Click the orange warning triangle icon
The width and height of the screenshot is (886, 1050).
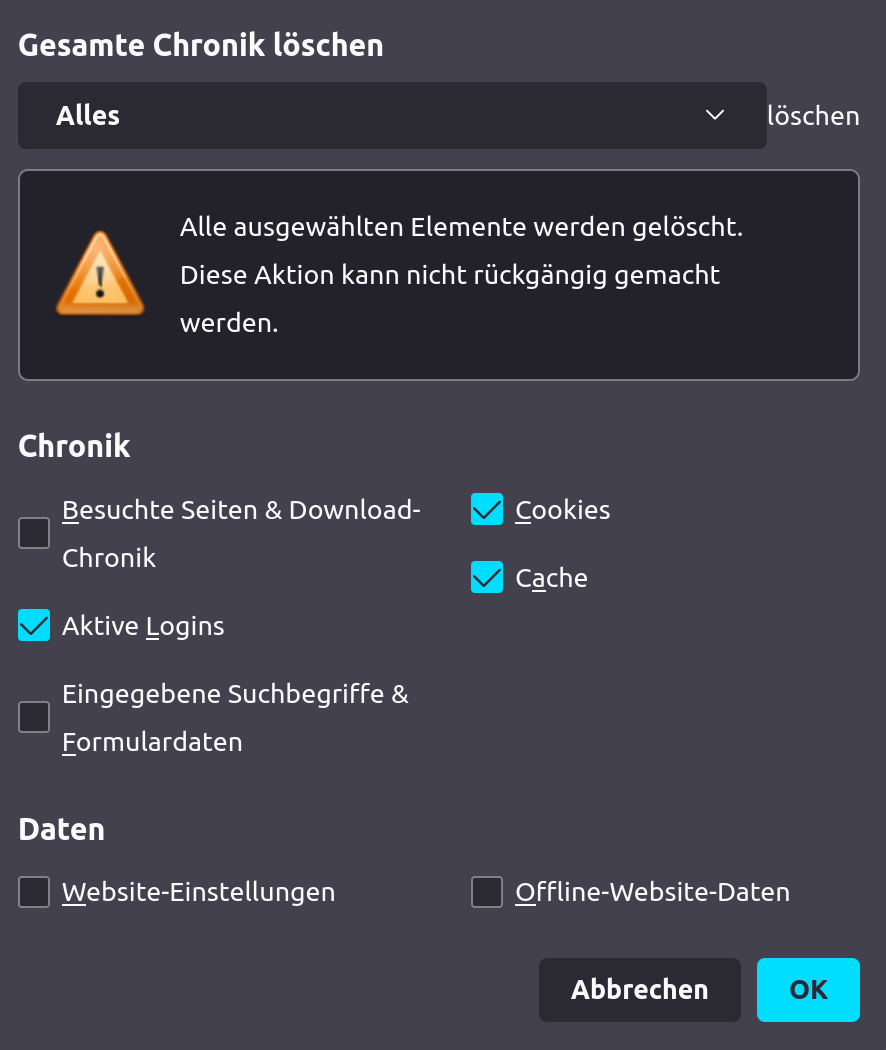coord(99,274)
